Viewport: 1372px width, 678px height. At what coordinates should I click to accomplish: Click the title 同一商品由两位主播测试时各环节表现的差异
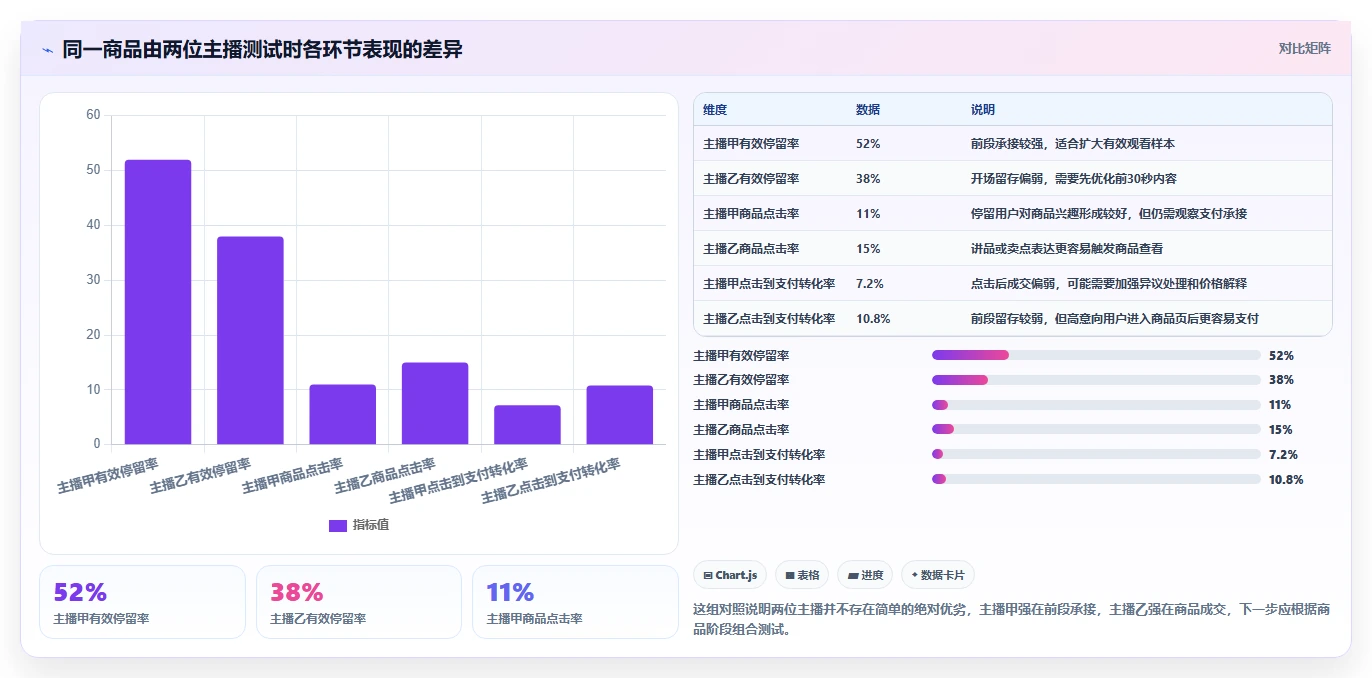[x=263, y=49]
